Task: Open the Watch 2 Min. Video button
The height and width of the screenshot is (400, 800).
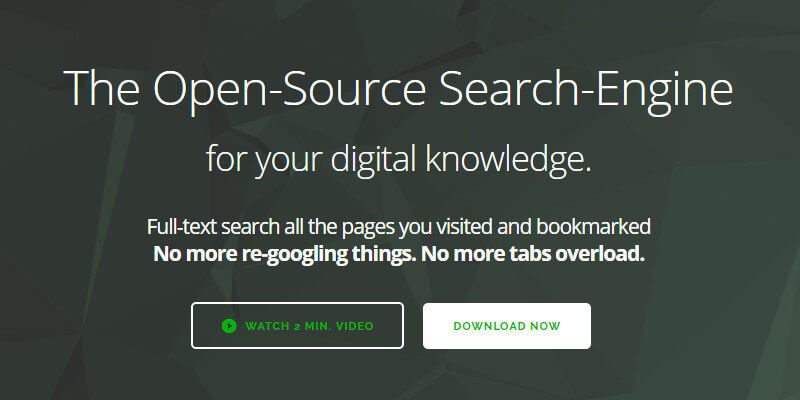Action: click(x=297, y=326)
